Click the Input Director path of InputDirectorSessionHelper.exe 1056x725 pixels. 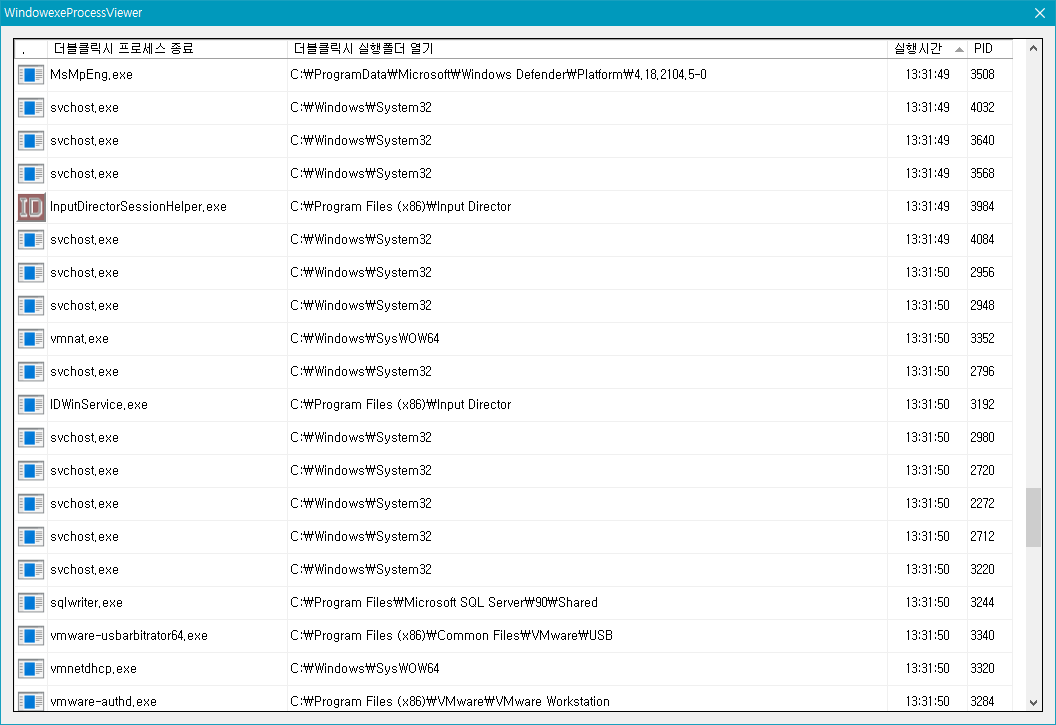401,207
